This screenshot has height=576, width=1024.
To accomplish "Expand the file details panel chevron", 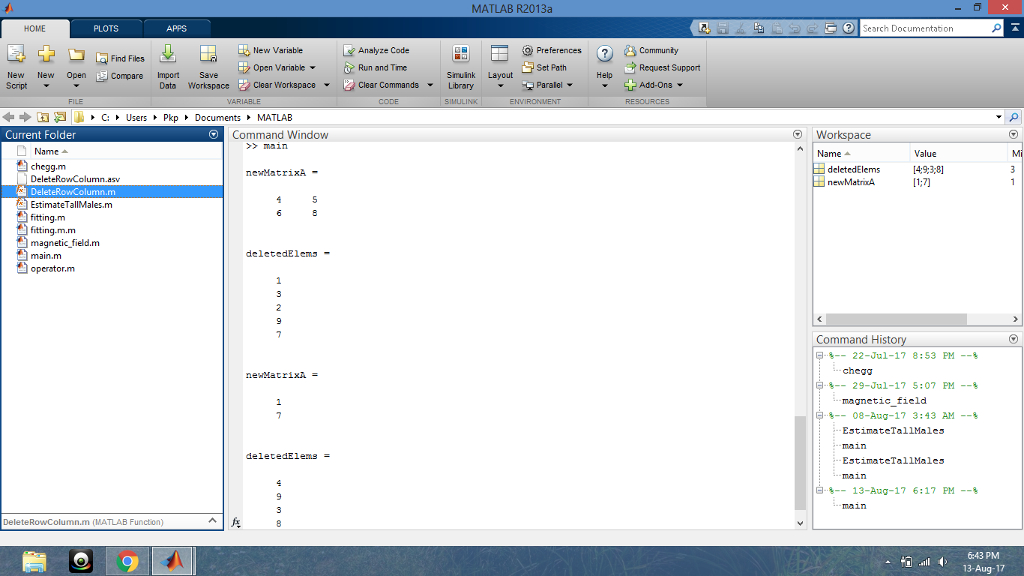I will coord(212,521).
